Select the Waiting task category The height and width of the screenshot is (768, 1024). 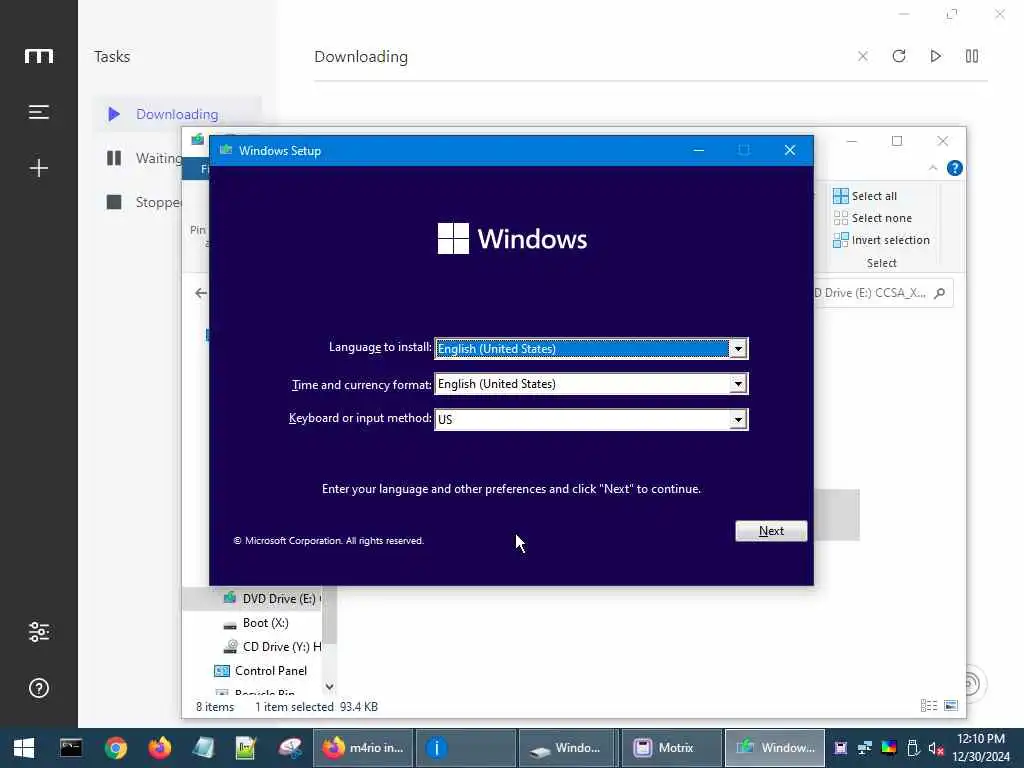[145, 158]
